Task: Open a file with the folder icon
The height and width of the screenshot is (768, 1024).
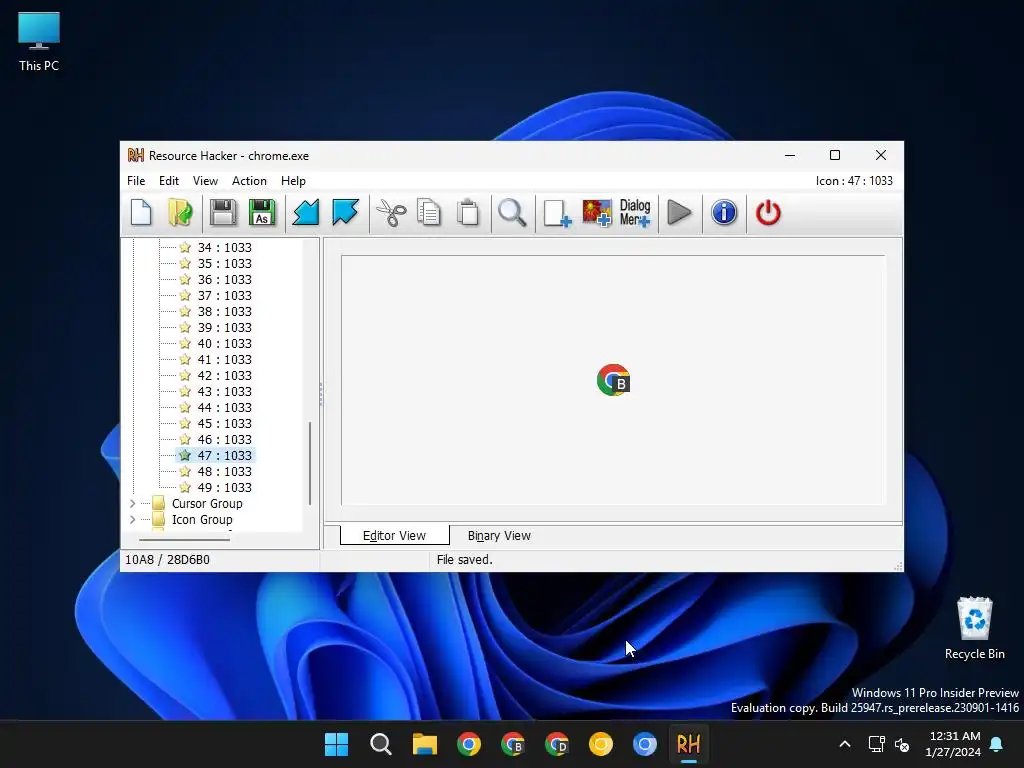Action: (x=180, y=213)
